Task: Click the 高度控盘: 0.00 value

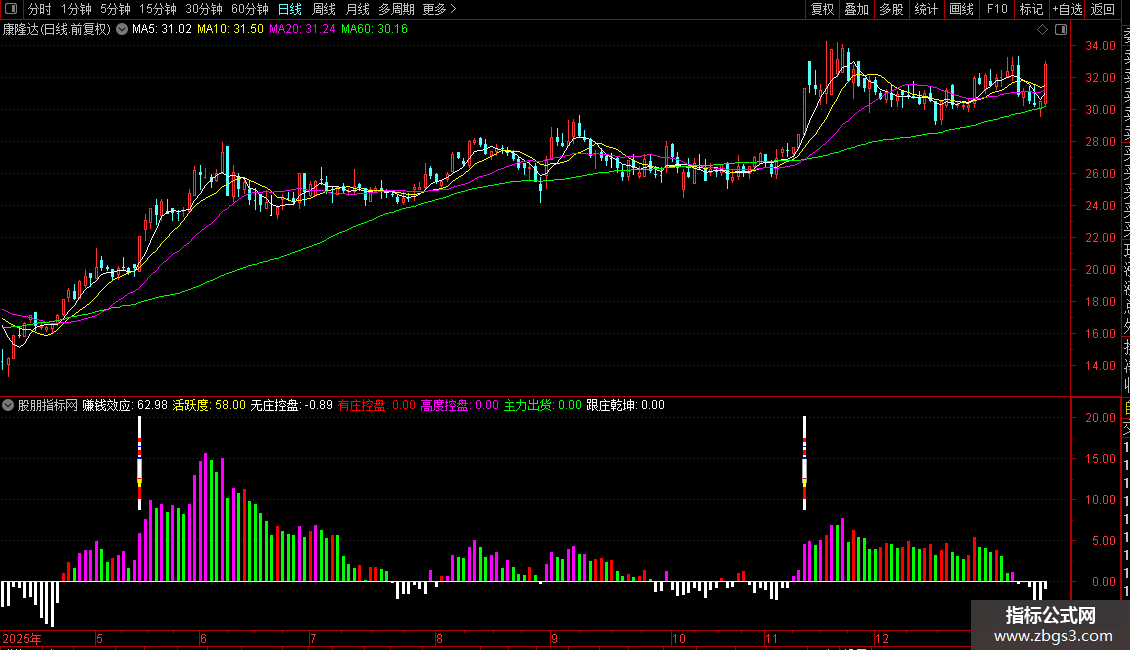Action: click(x=460, y=405)
